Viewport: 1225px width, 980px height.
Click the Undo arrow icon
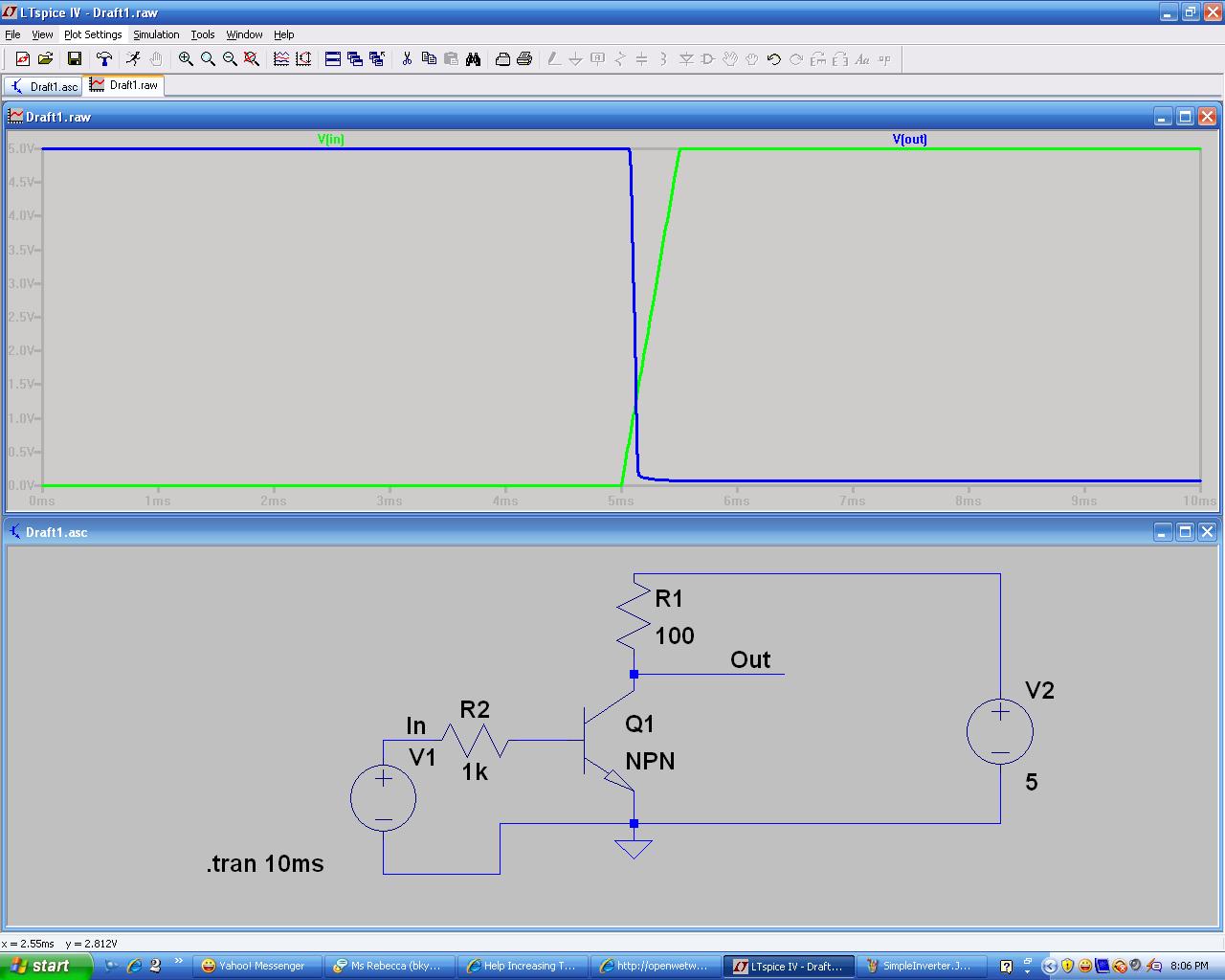(x=773, y=59)
